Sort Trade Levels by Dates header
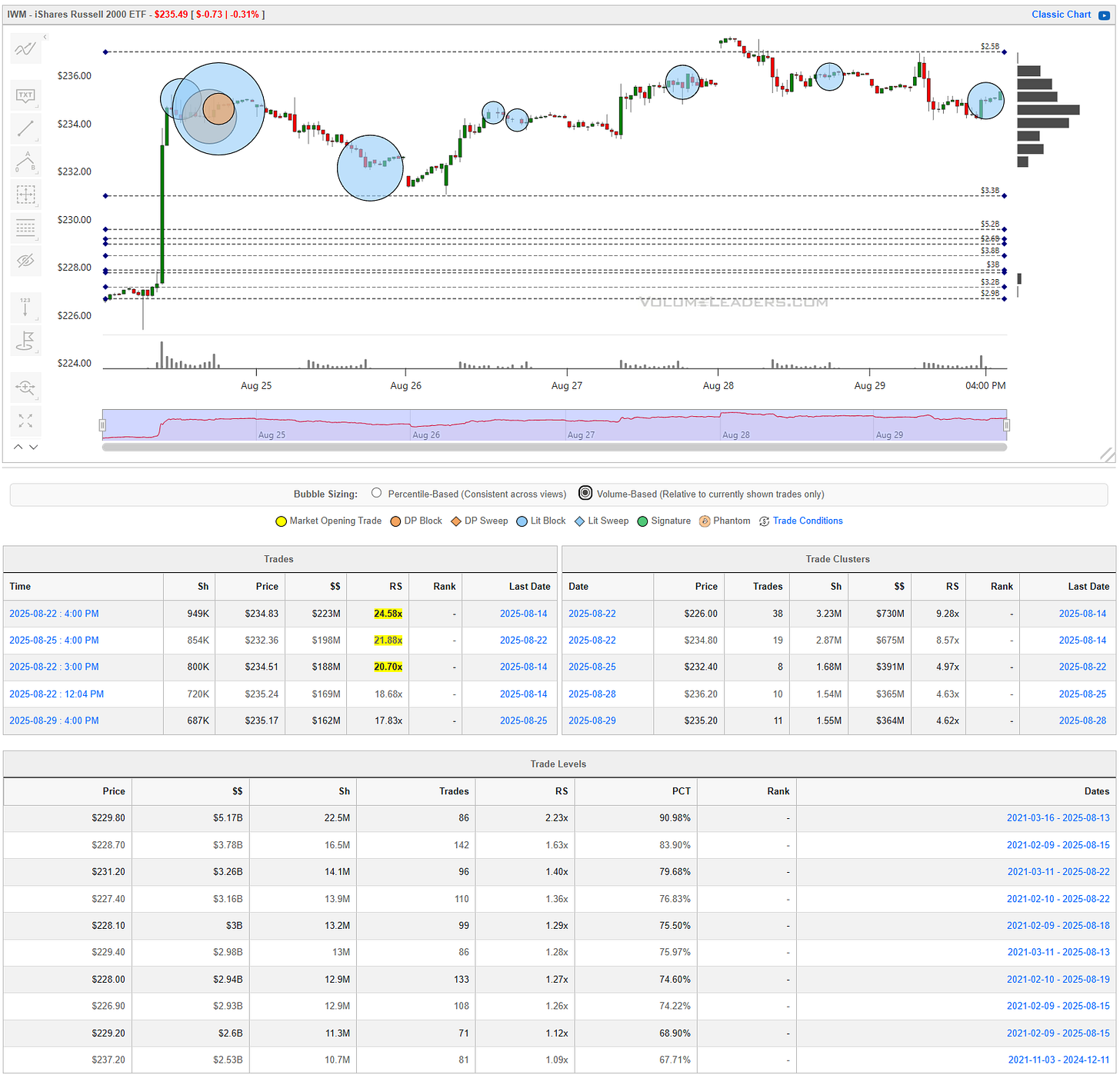The width and height of the screenshot is (1120, 1075). point(1097,791)
